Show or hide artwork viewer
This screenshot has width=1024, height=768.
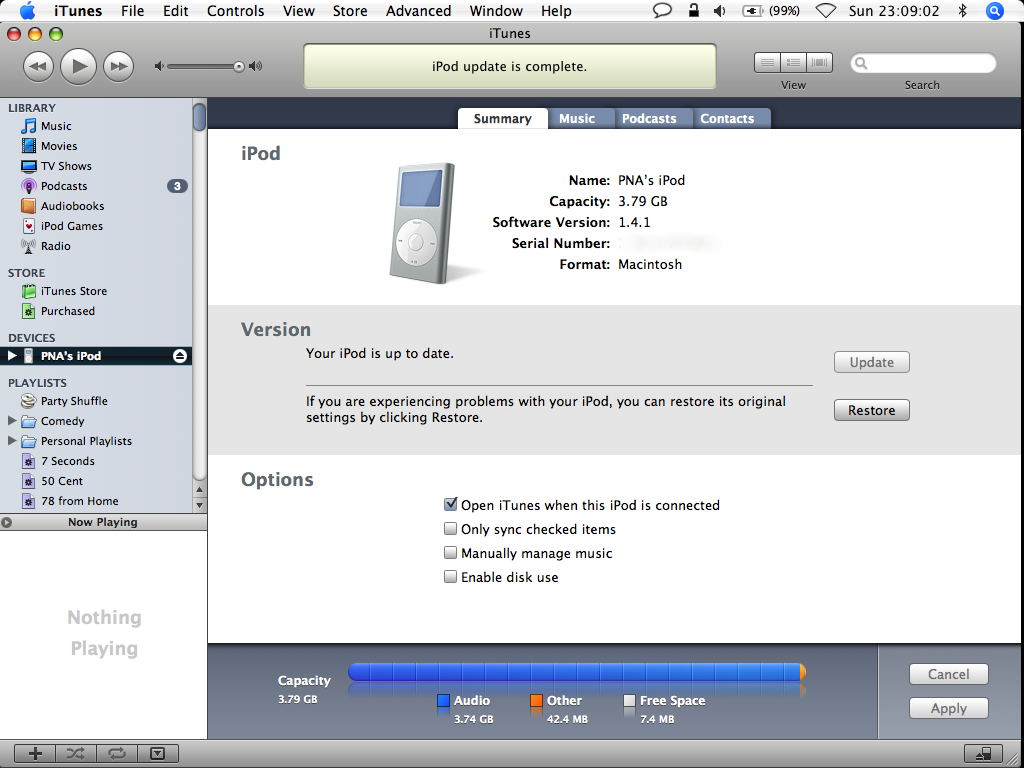pos(157,754)
